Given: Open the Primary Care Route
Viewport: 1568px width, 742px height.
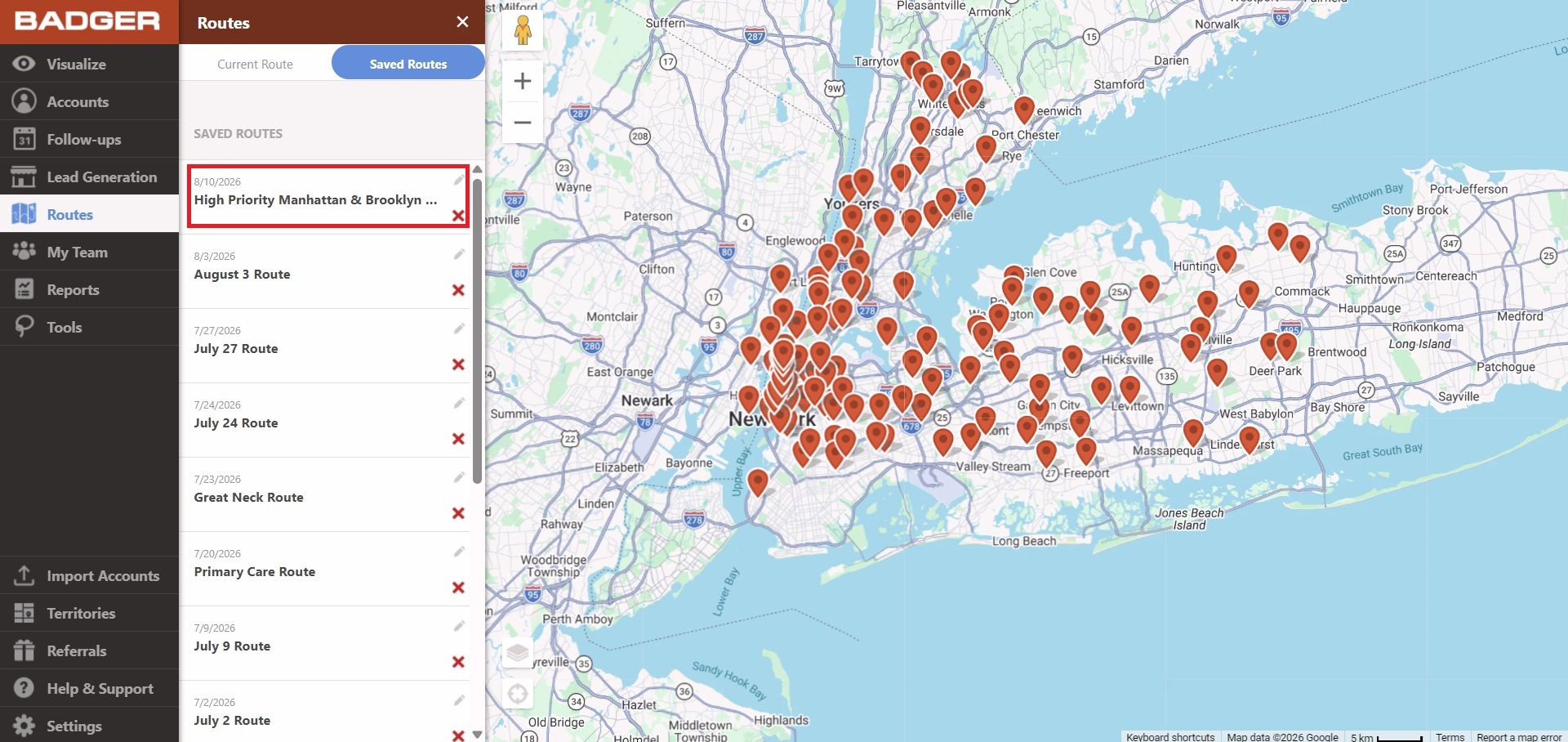Looking at the screenshot, I should click(x=254, y=571).
